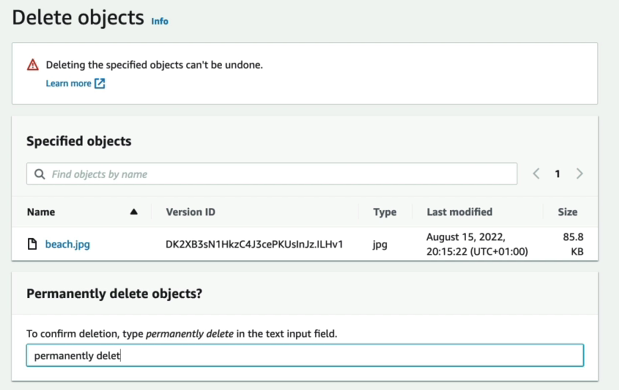Click the Size column header
The height and width of the screenshot is (390, 619).
click(567, 212)
